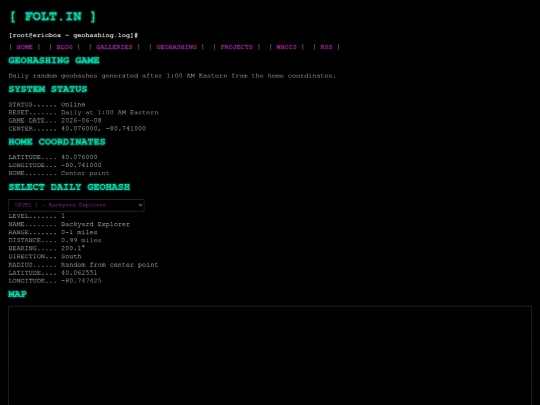Click the DIRECTION South line

pos(45,257)
